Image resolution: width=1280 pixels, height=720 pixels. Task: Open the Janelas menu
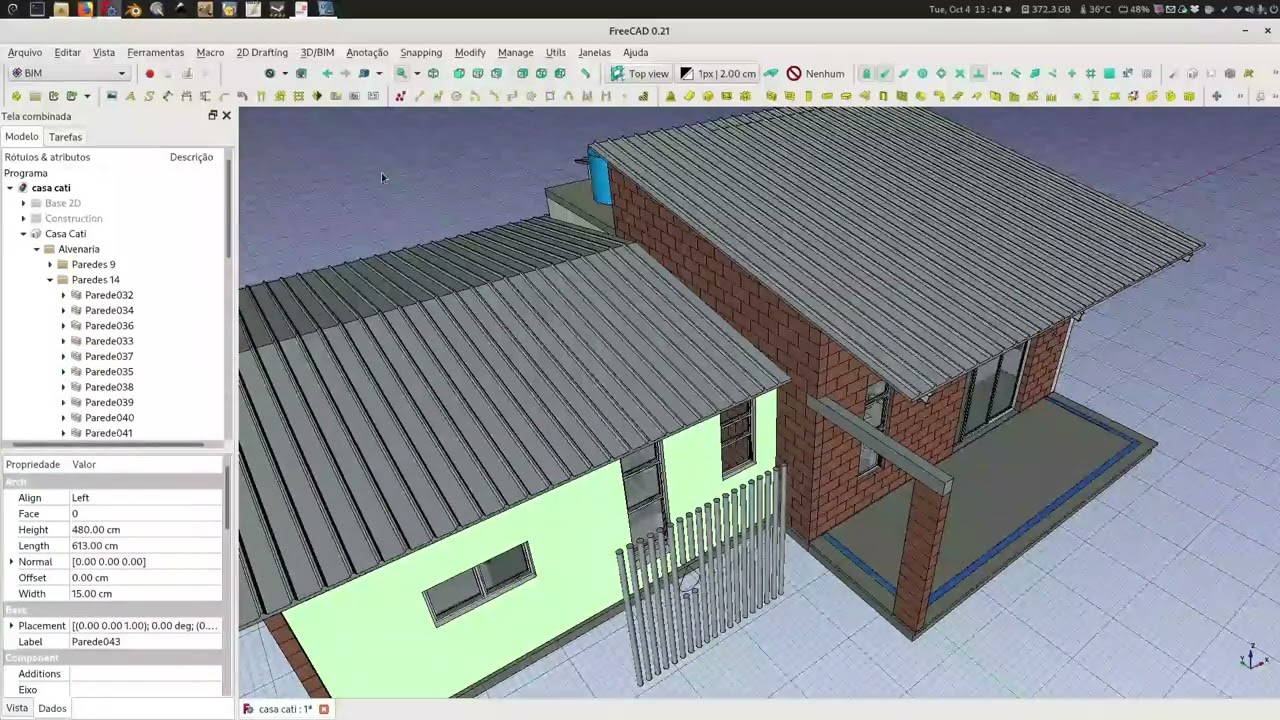594,52
